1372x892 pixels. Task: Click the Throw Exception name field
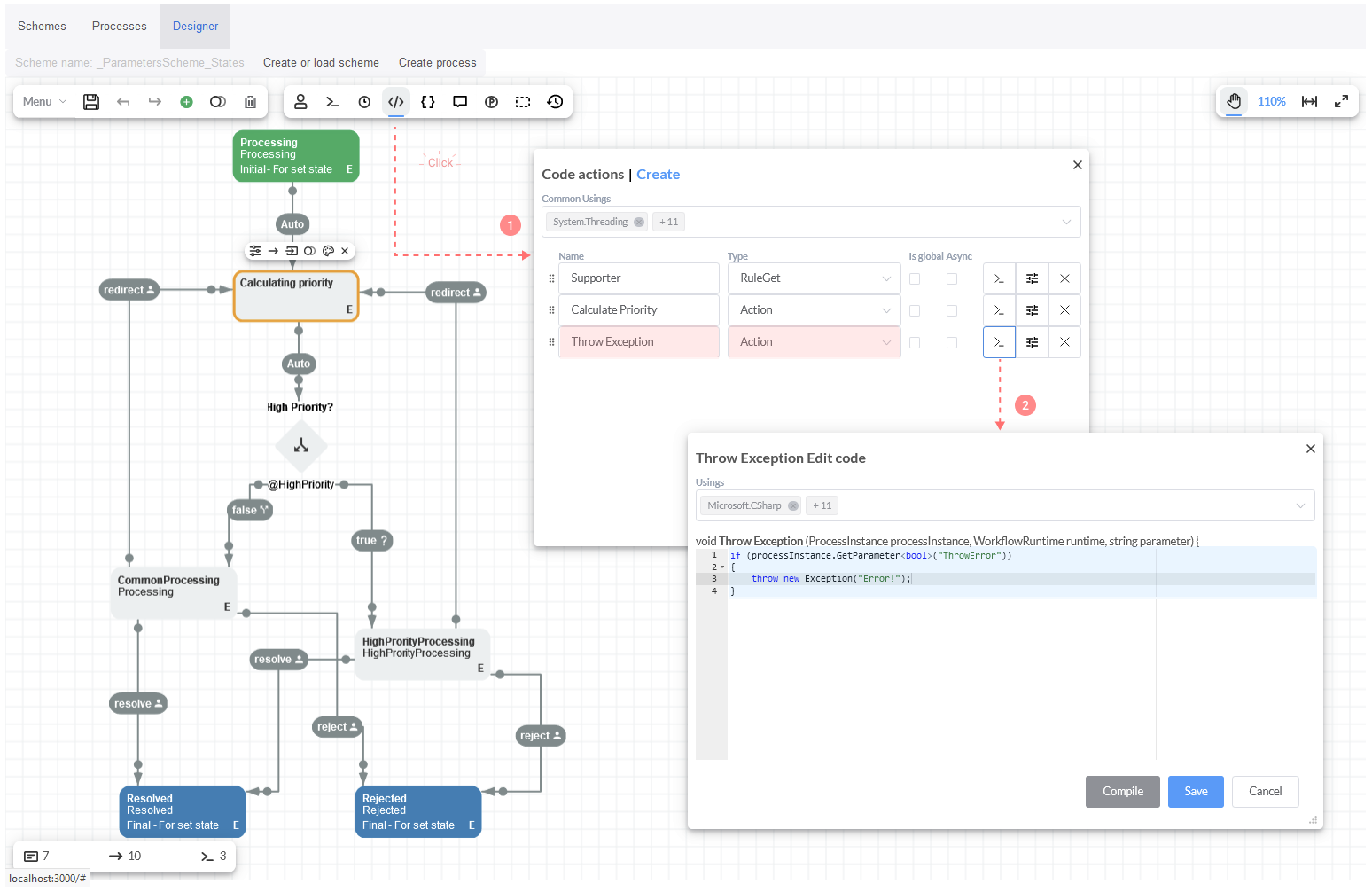638,342
